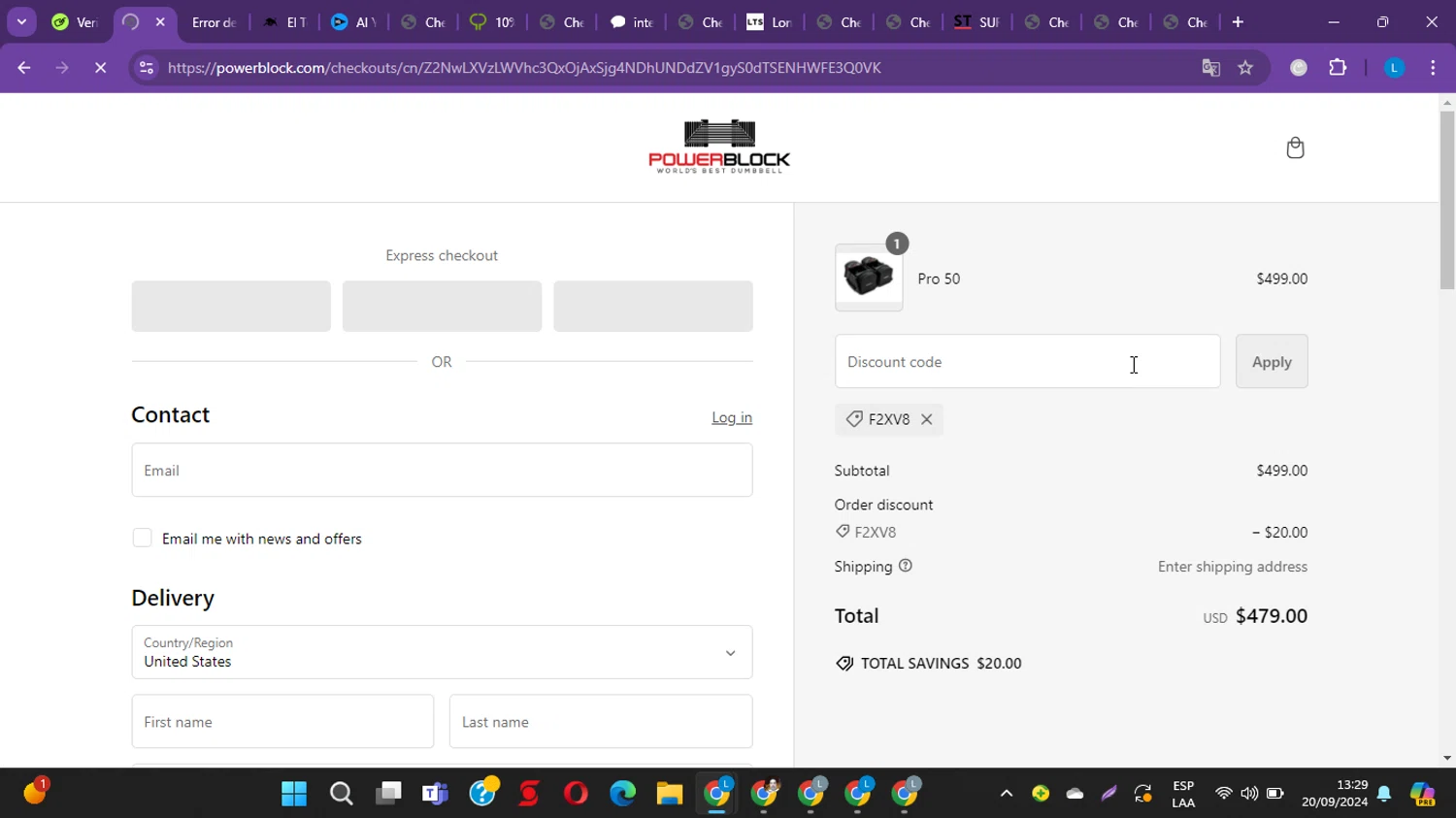The image size is (1456, 818).
Task: Click the scrollbar down arrow
Action: [1447, 759]
